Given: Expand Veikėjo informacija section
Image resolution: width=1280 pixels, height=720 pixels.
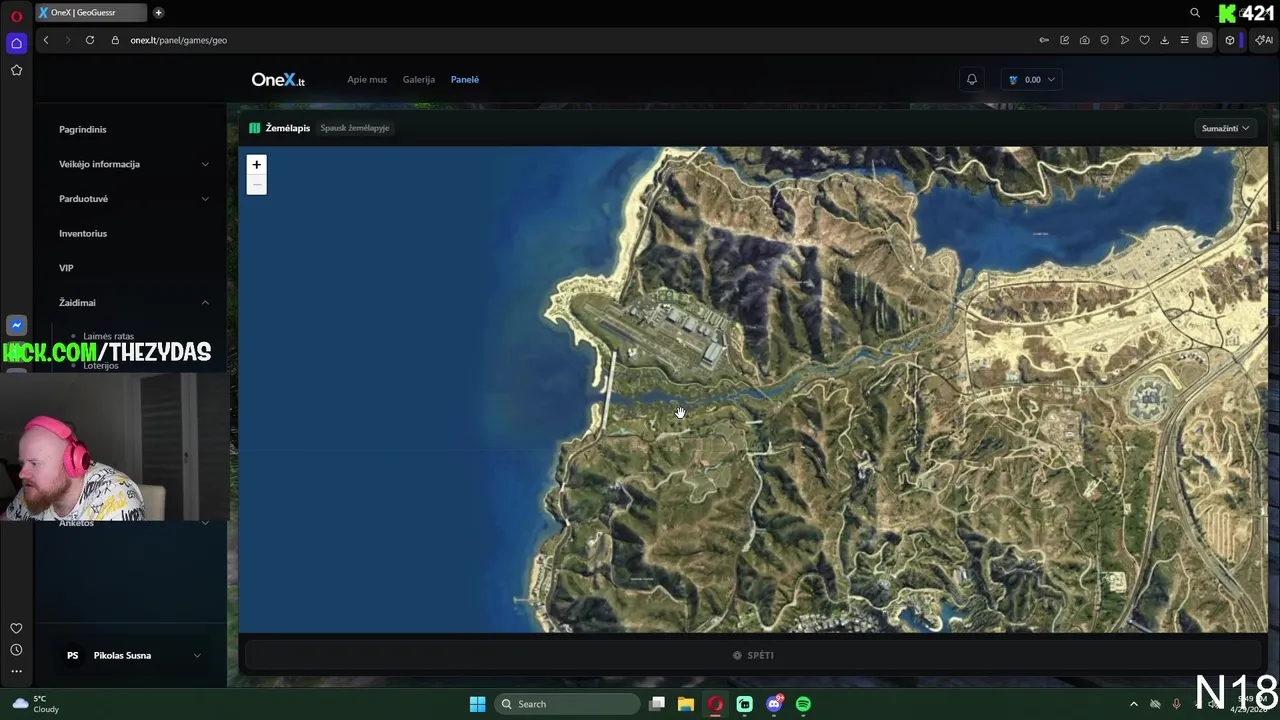Looking at the screenshot, I should click(134, 164).
